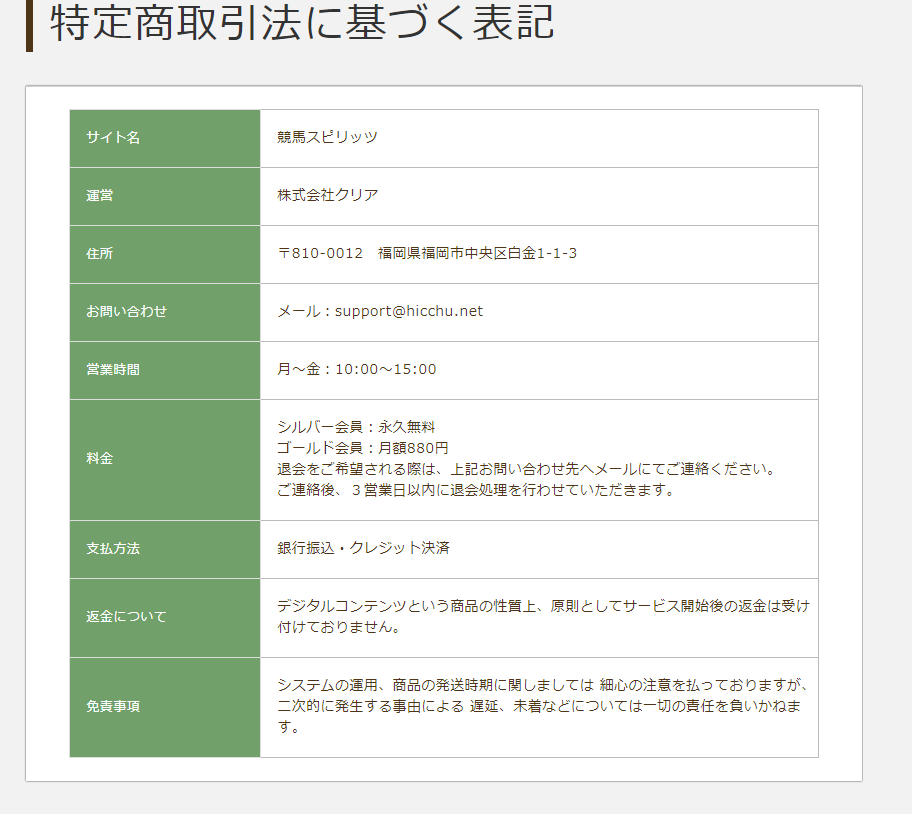Click the line ゴールド会員：月額880円
The width and height of the screenshot is (912, 814).
[x=363, y=448]
